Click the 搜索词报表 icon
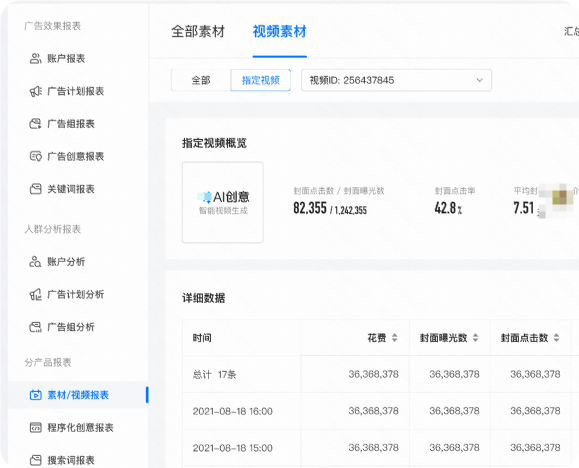This screenshot has height=468, width=579. [x=35, y=460]
